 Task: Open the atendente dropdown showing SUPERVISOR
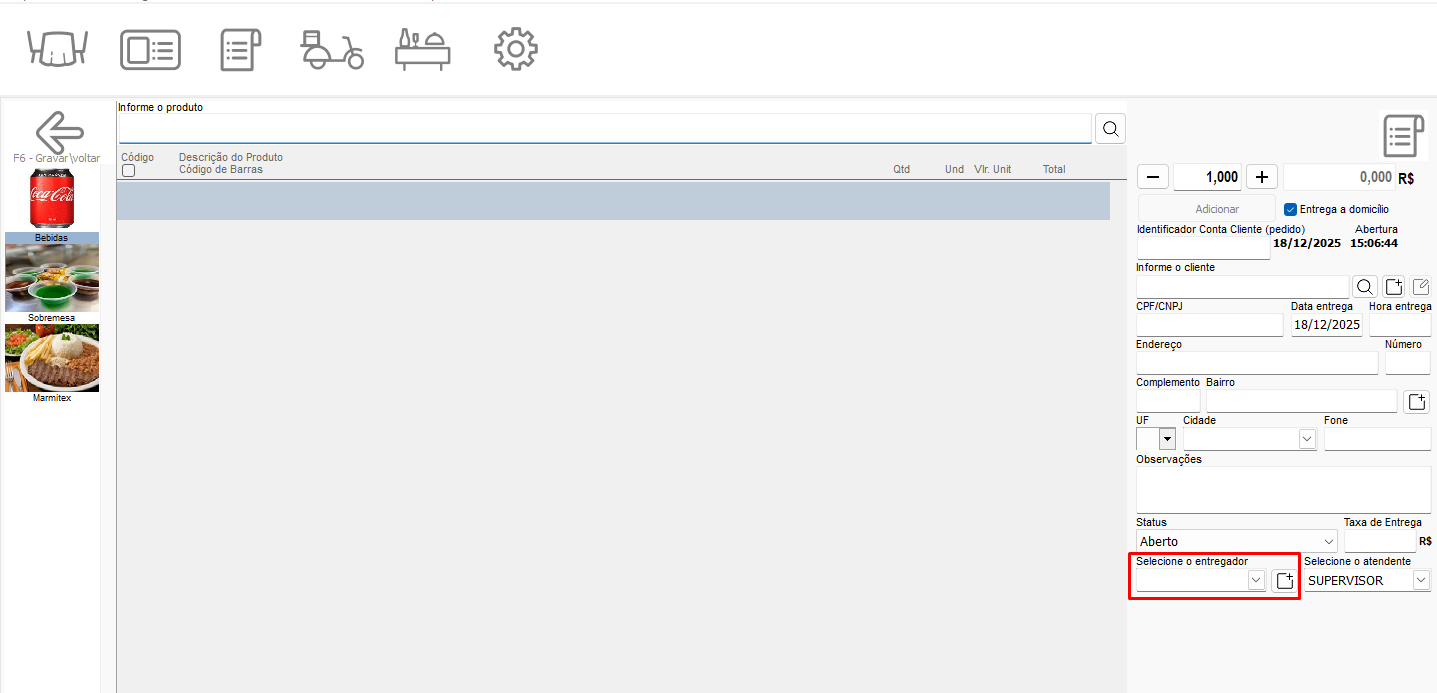point(1420,580)
